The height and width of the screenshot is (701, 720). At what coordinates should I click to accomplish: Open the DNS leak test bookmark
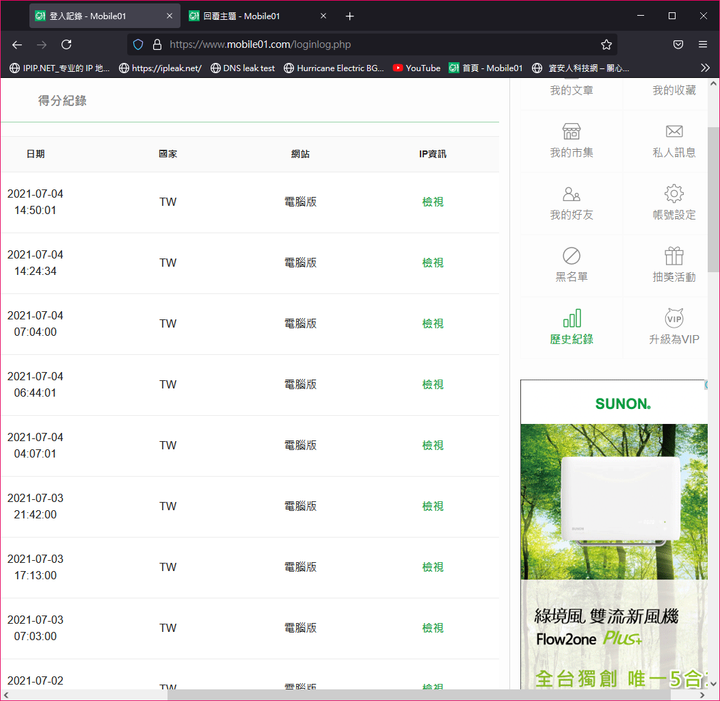(x=242, y=68)
